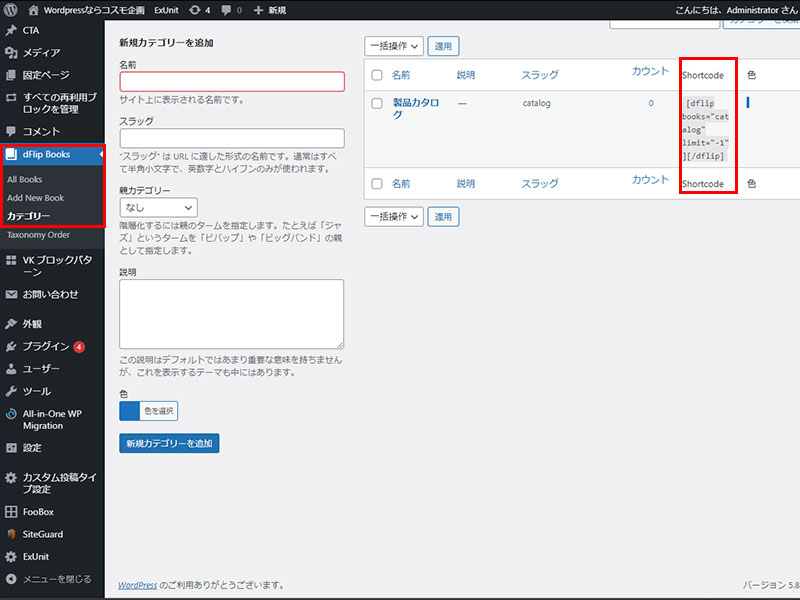Open Taxonomy Order submenu item

point(38,235)
